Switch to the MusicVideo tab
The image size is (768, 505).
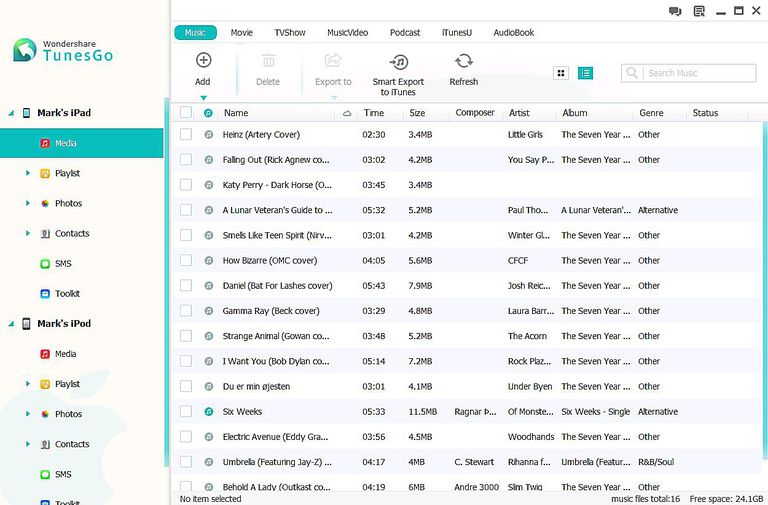[x=348, y=33]
